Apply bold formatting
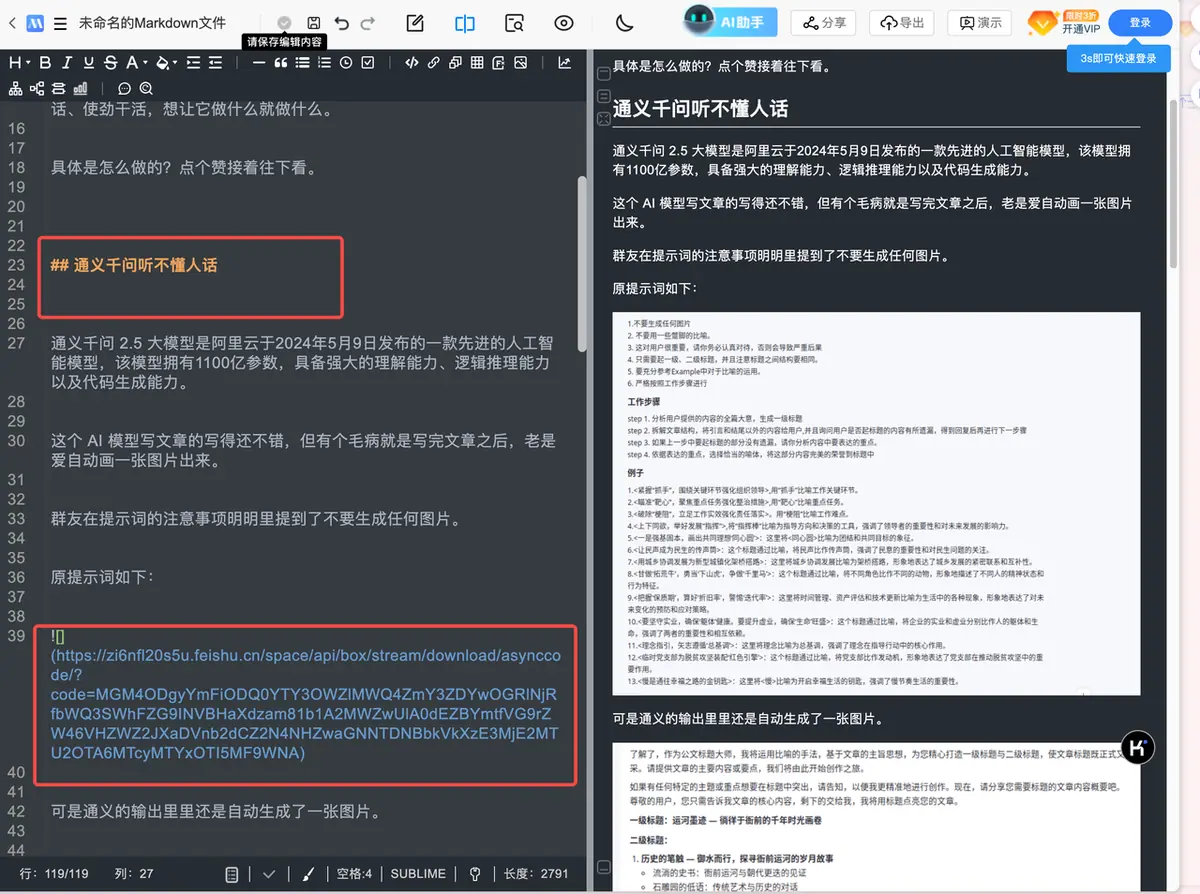The height and width of the screenshot is (894, 1200). (44, 63)
